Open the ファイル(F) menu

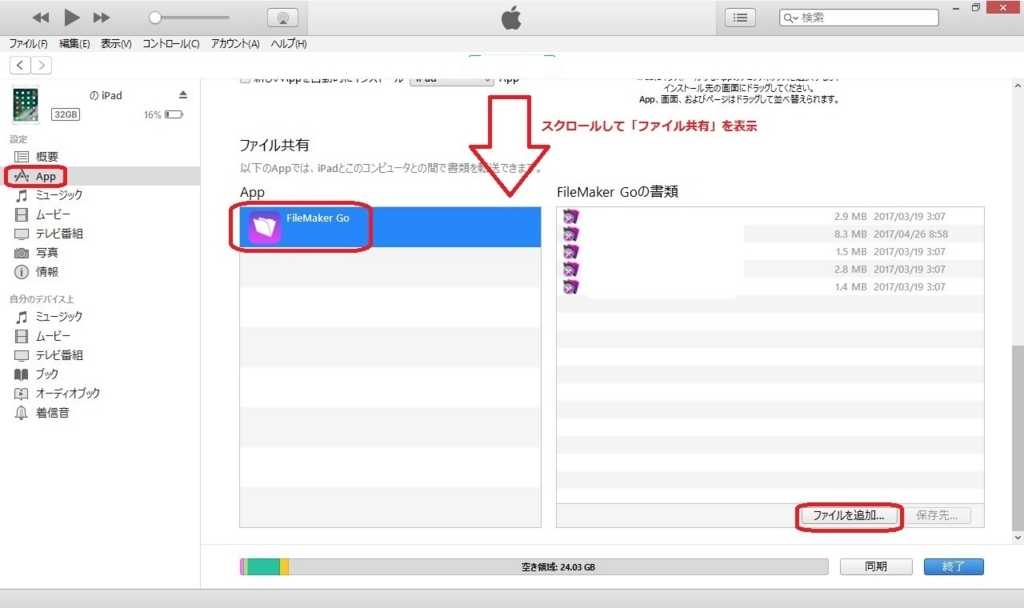click(28, 44)
